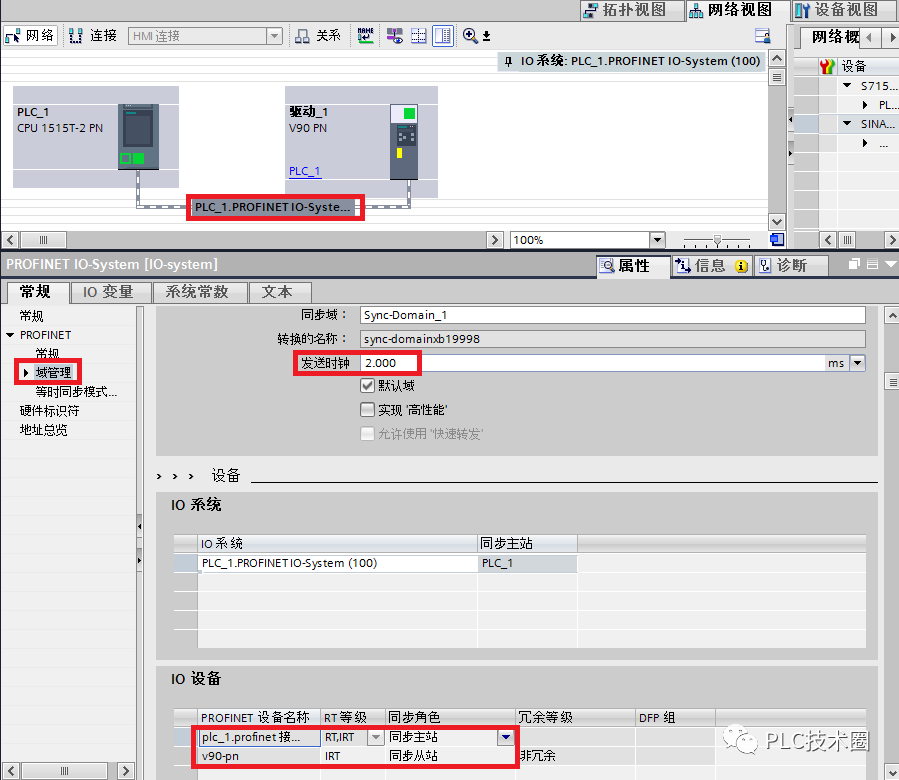Open the ms unit dropdown beside 发送时钟
This screenshot has height=780, width=899.
click(857, 363)
